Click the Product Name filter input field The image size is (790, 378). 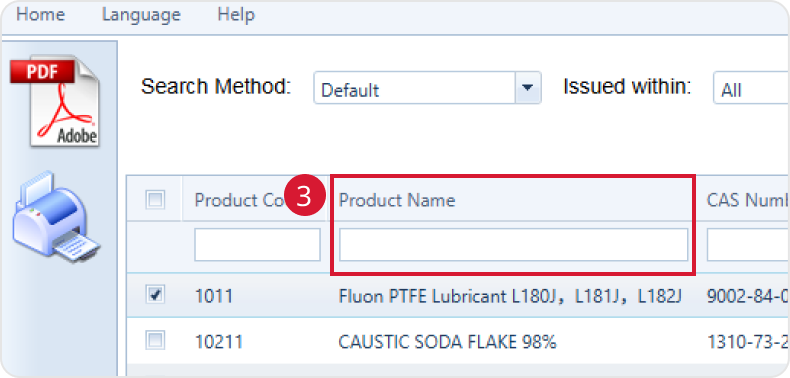pyautogui.click(x=513, y=244)
